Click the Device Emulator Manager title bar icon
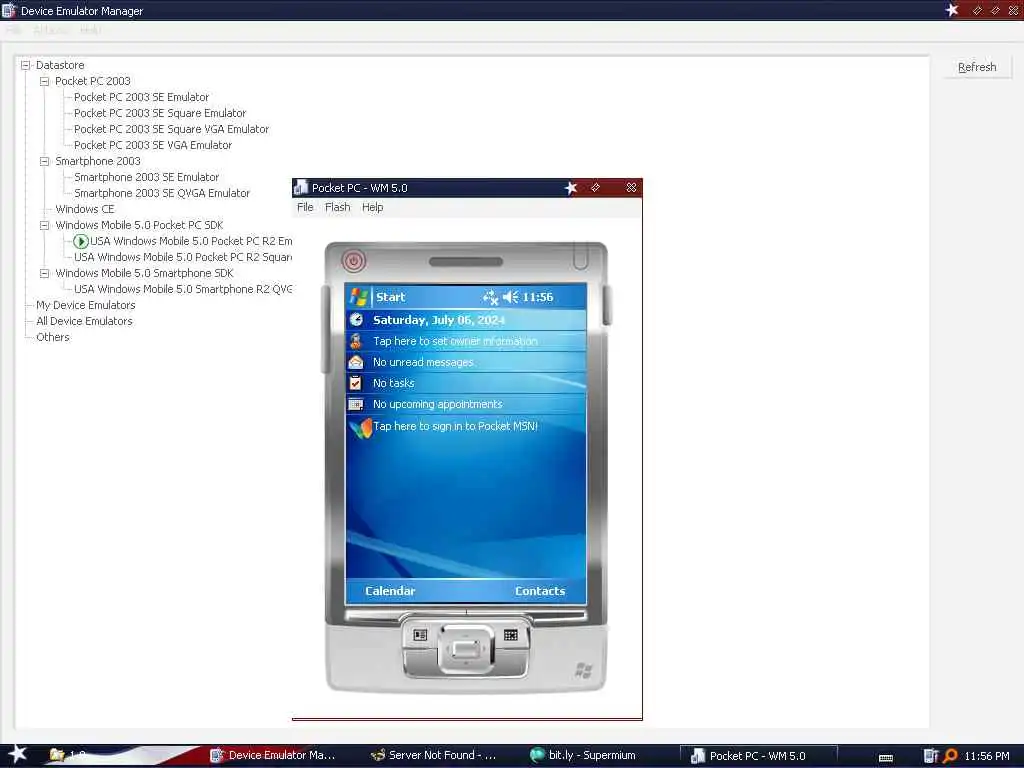This screenshot has height=768, width=1024. click(8, 10)
